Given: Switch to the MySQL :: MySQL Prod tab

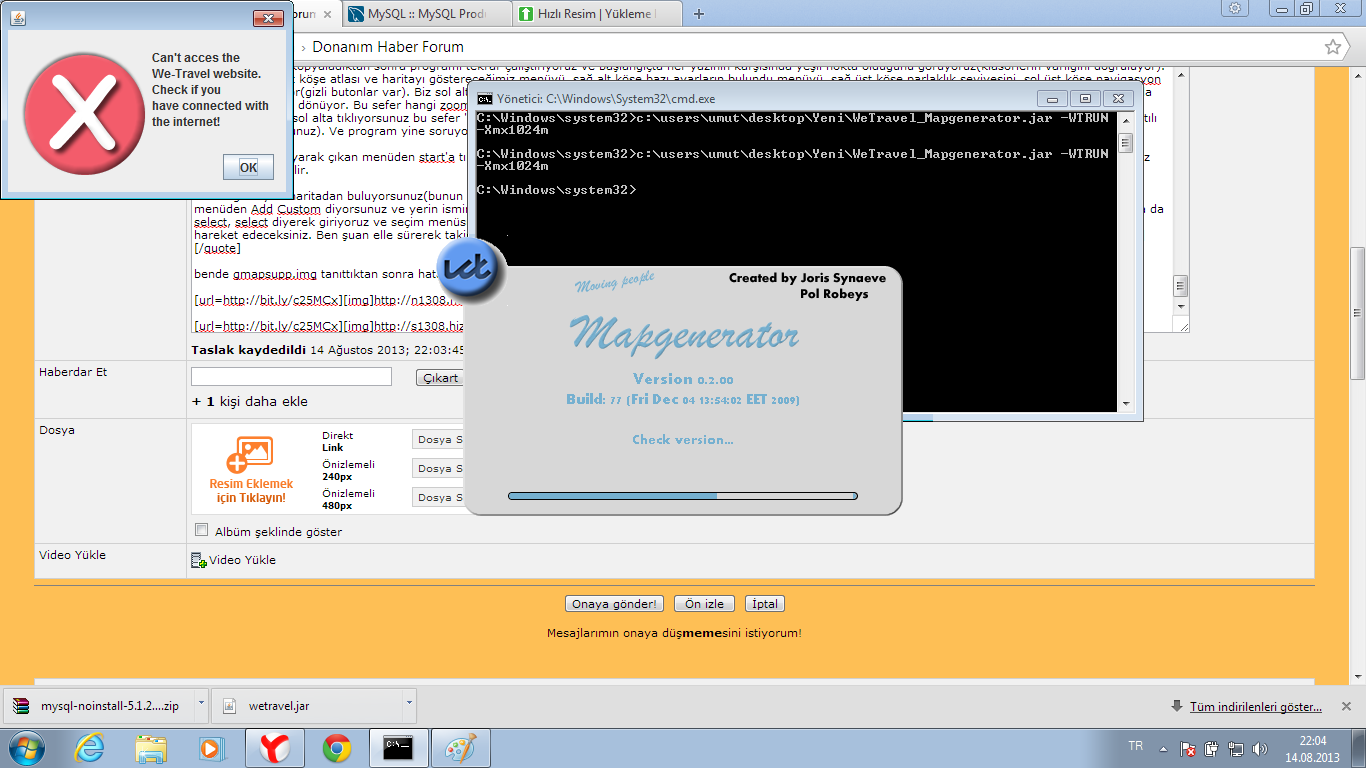Looking at the screenshot, I should click(427, 14).
